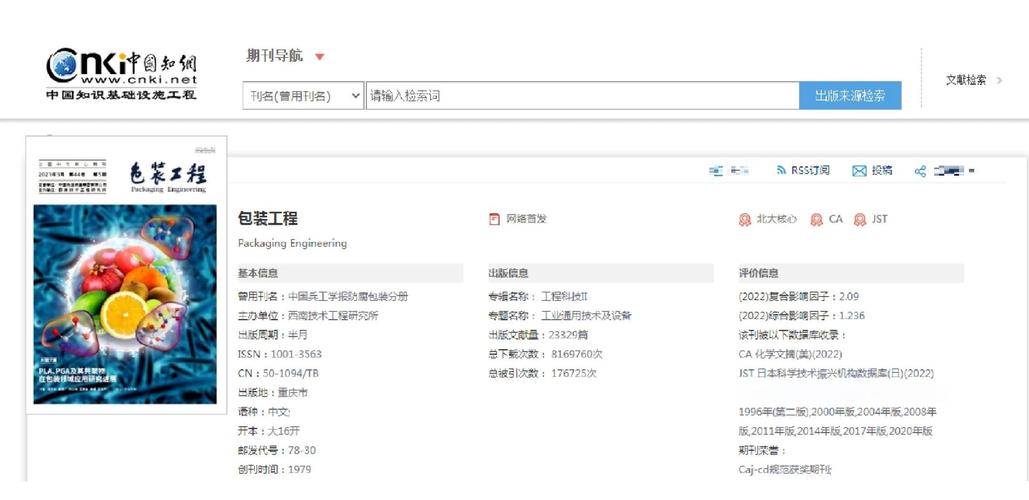The height and width of the screenshot is (500, 1029).
Task: Click the 综合影响因子 1.236 text
Action: pos(801,316)
